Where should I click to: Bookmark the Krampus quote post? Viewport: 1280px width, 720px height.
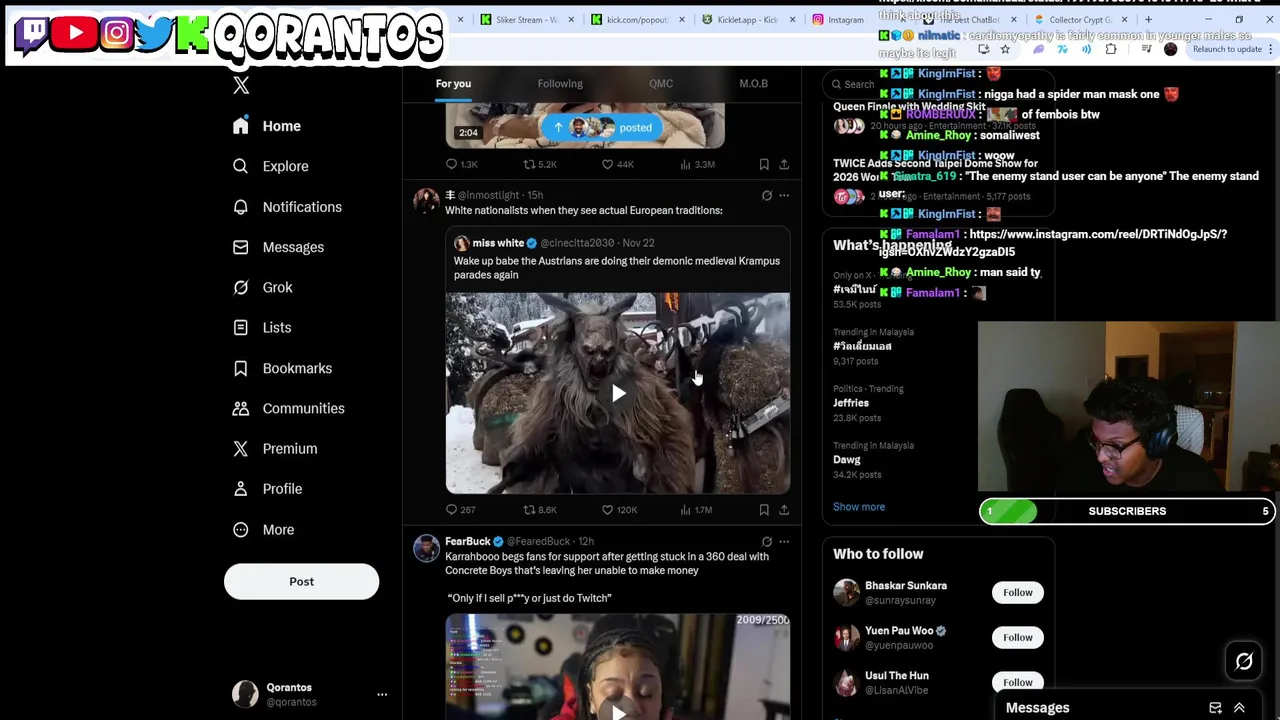click(x=764, y=510)
